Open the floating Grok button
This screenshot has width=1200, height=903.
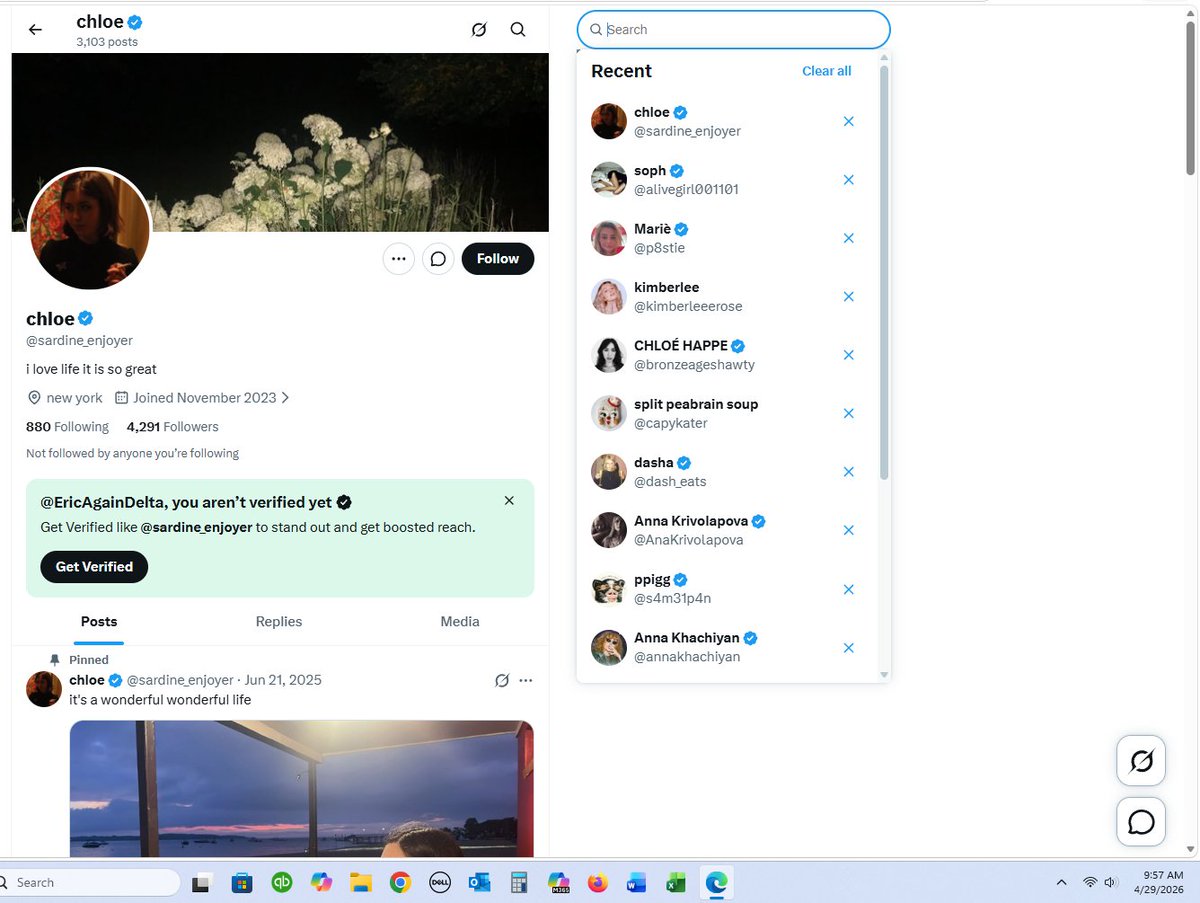1141,761
